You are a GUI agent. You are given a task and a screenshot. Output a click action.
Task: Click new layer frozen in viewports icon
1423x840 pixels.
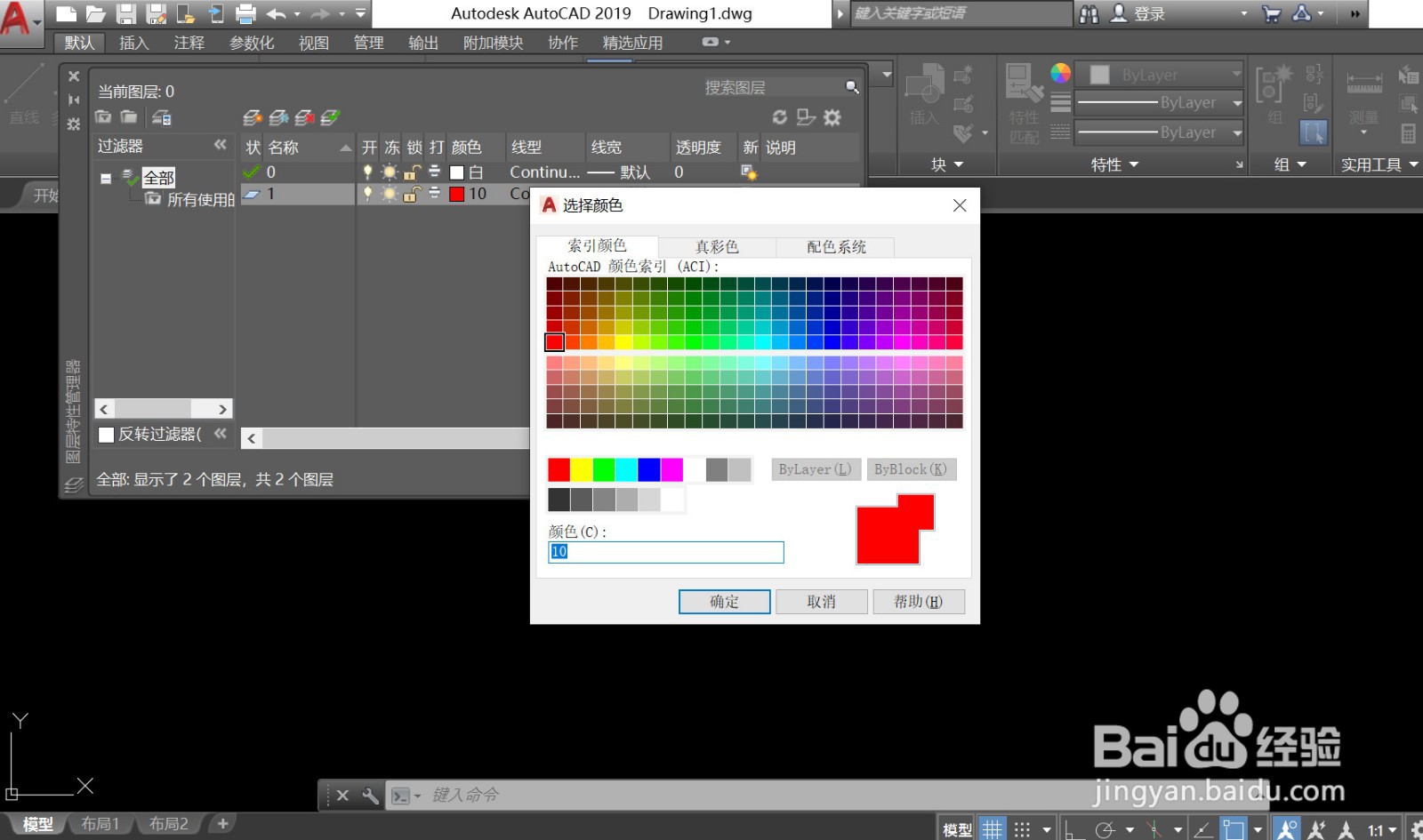tap(278, 117)
